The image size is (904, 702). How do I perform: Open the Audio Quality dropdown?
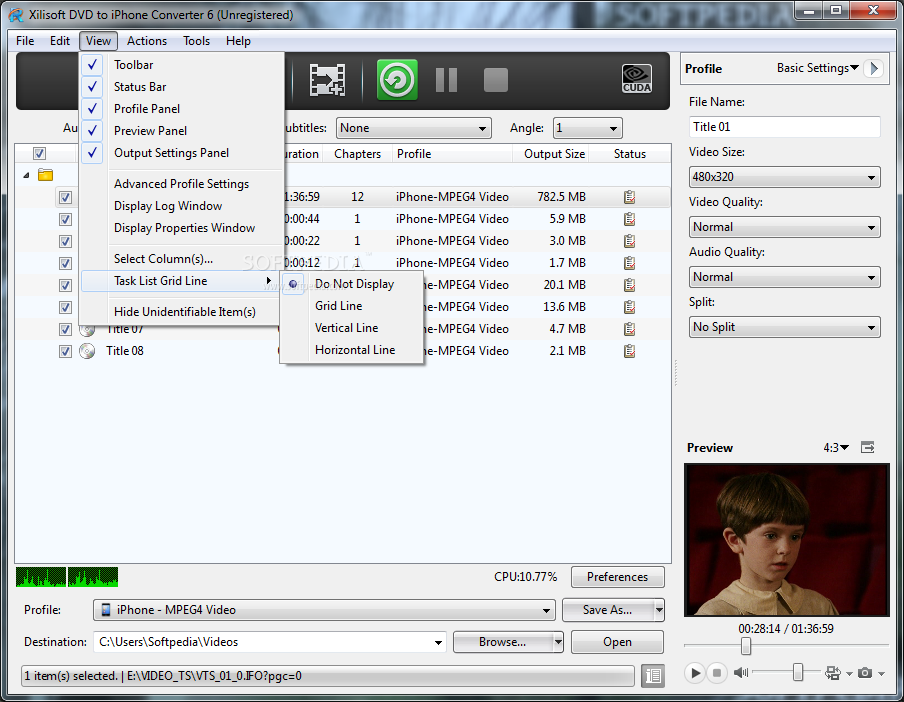pos(784,277)
